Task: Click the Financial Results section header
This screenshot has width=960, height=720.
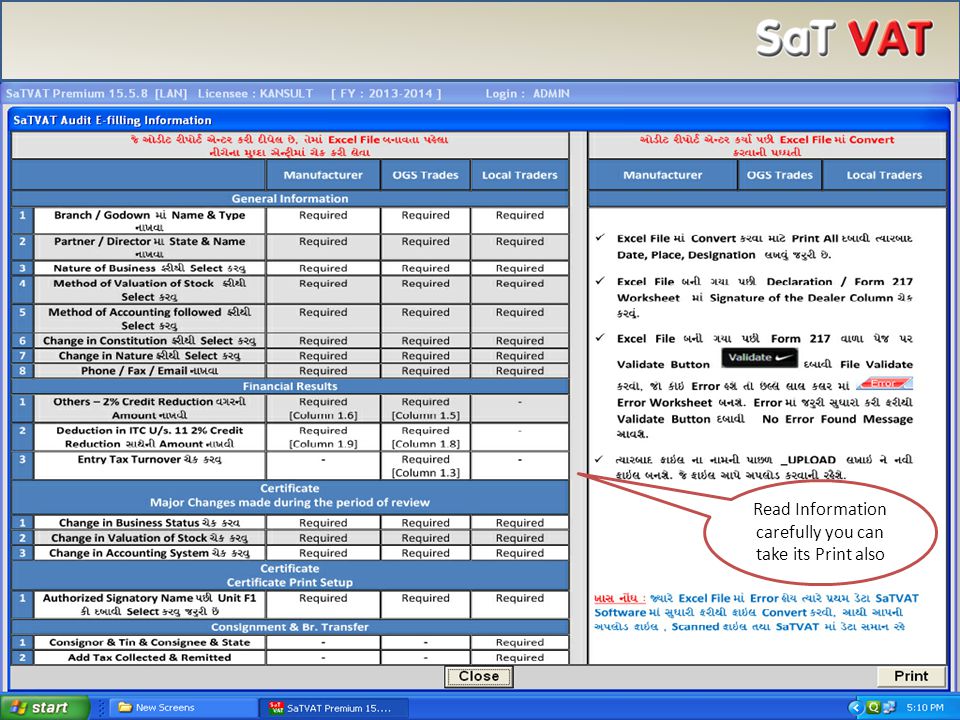Action: point(290,386)
